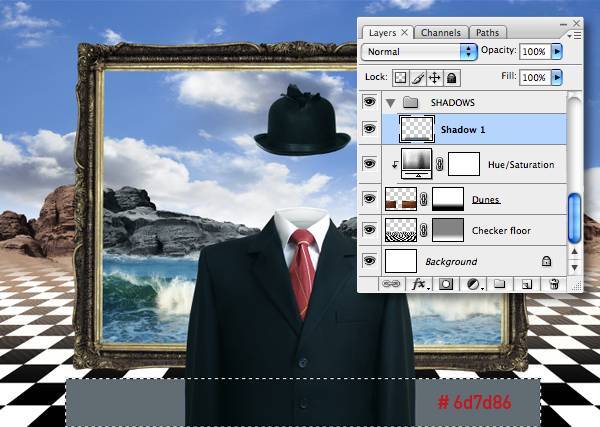
Task: Click the Checker floor layer thumbnail
Action: [x=401, y=230]
